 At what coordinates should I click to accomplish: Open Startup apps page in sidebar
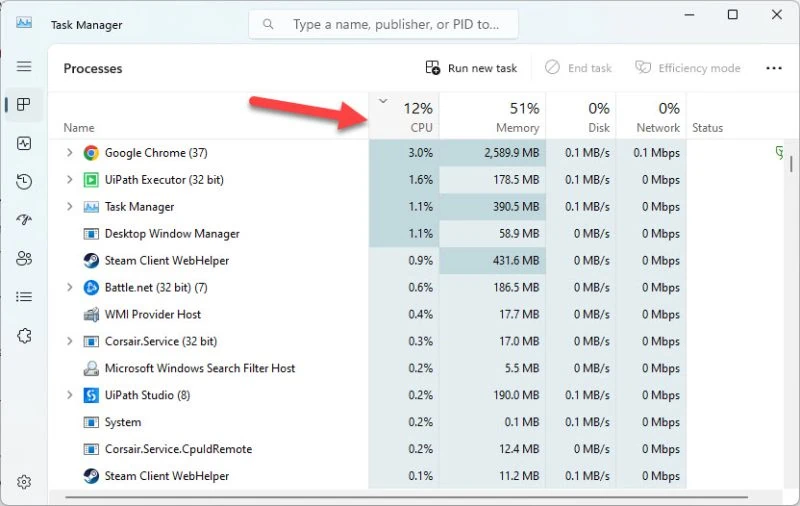click(24, 220)
